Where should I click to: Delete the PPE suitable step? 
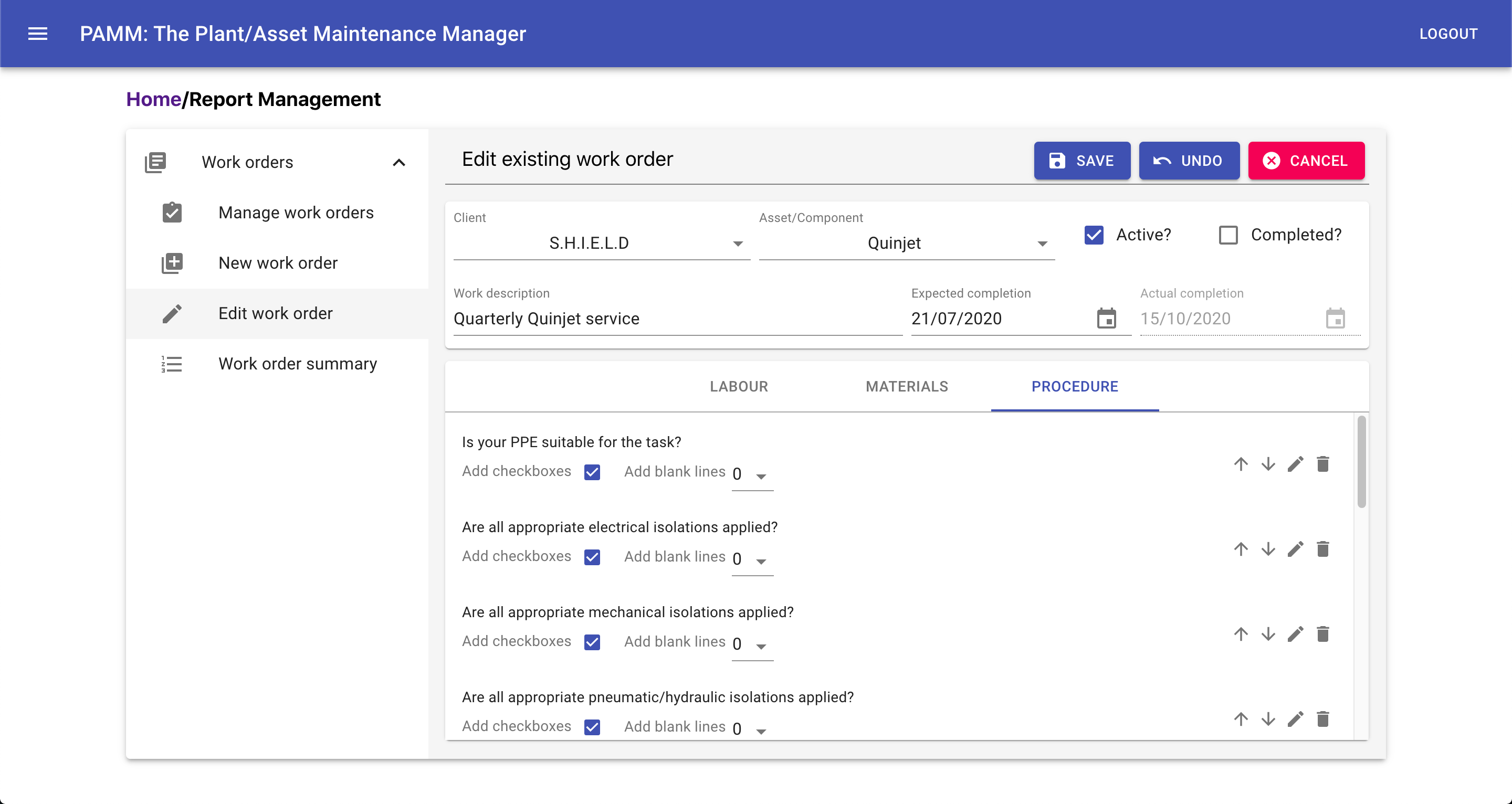pos(1322,464)
